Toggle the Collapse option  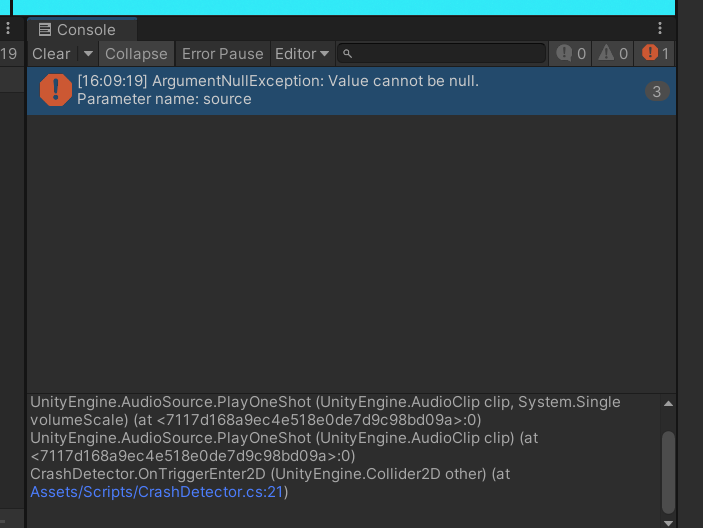[x=136, y=54]
